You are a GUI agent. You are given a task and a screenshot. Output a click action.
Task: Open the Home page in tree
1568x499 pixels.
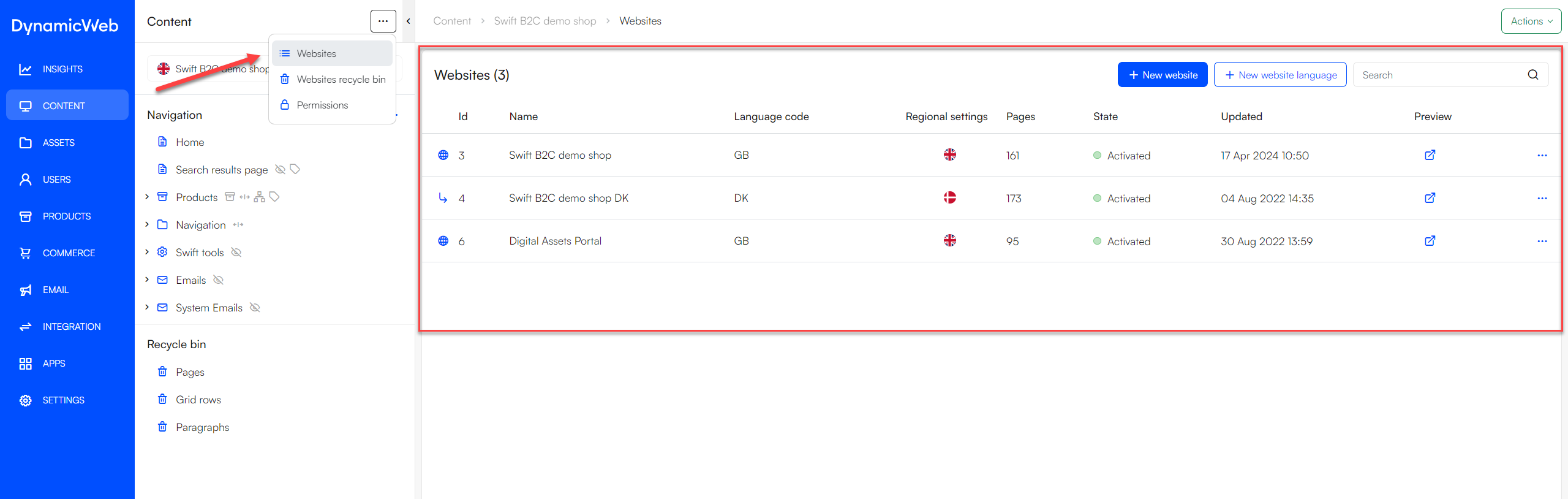coord(190,142)
